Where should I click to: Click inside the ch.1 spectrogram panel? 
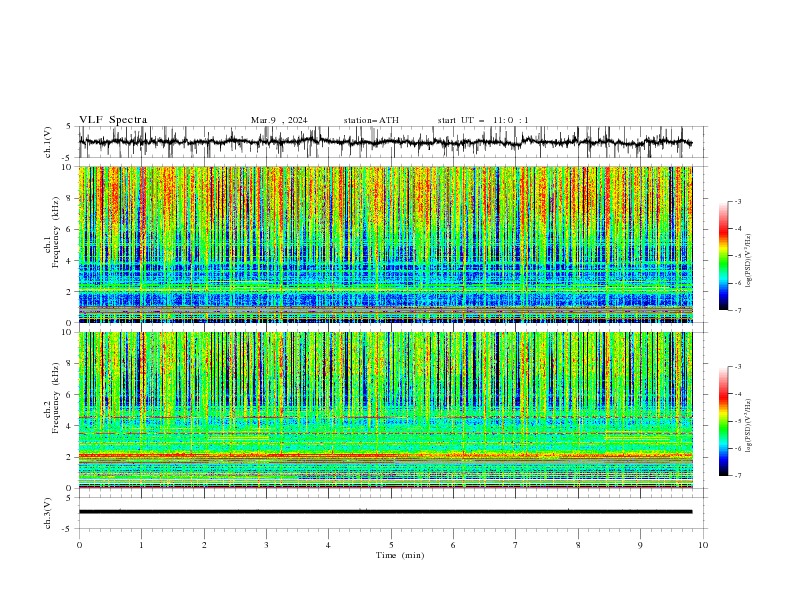tap(385, 244)
